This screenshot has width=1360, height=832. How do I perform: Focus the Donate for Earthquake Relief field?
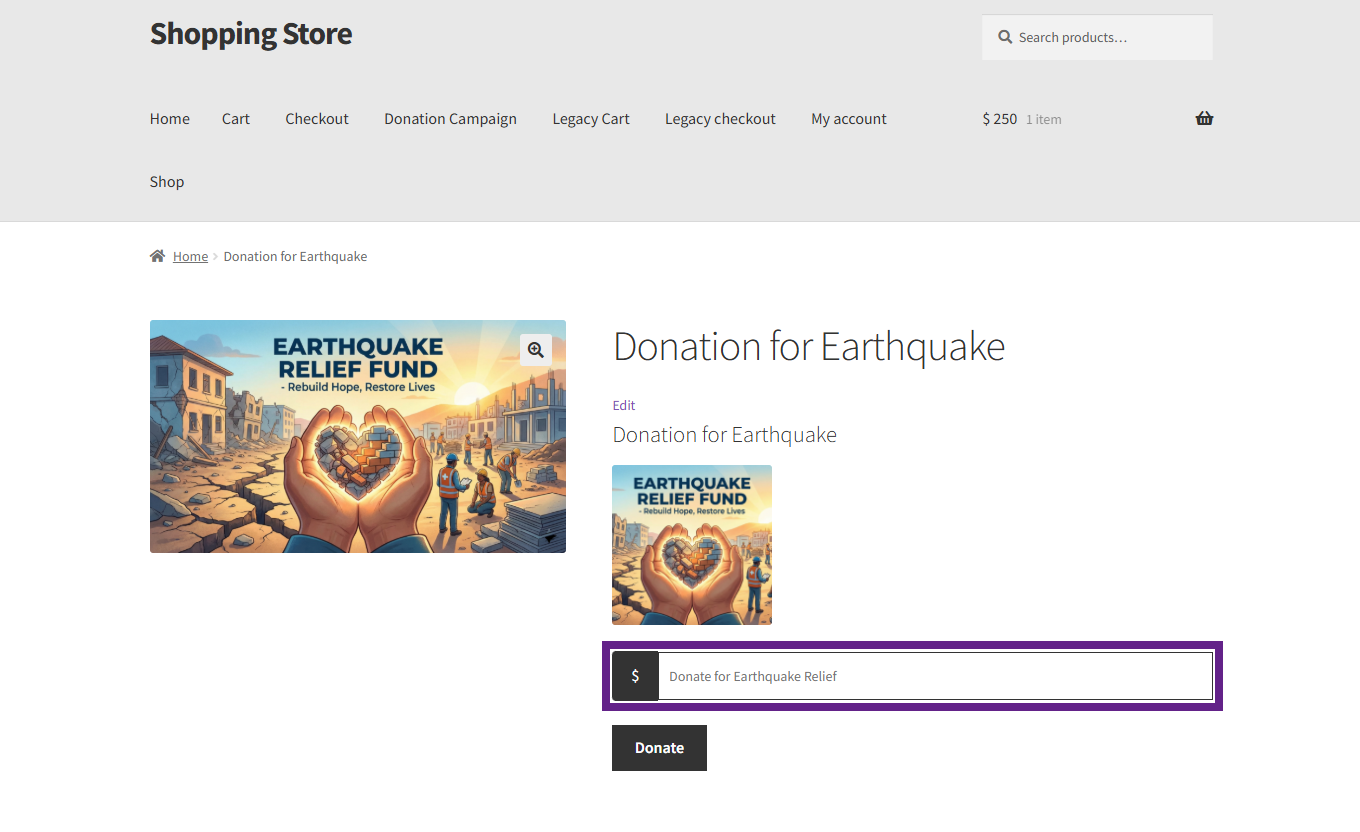pyautogui.click(x=934, y=676)
